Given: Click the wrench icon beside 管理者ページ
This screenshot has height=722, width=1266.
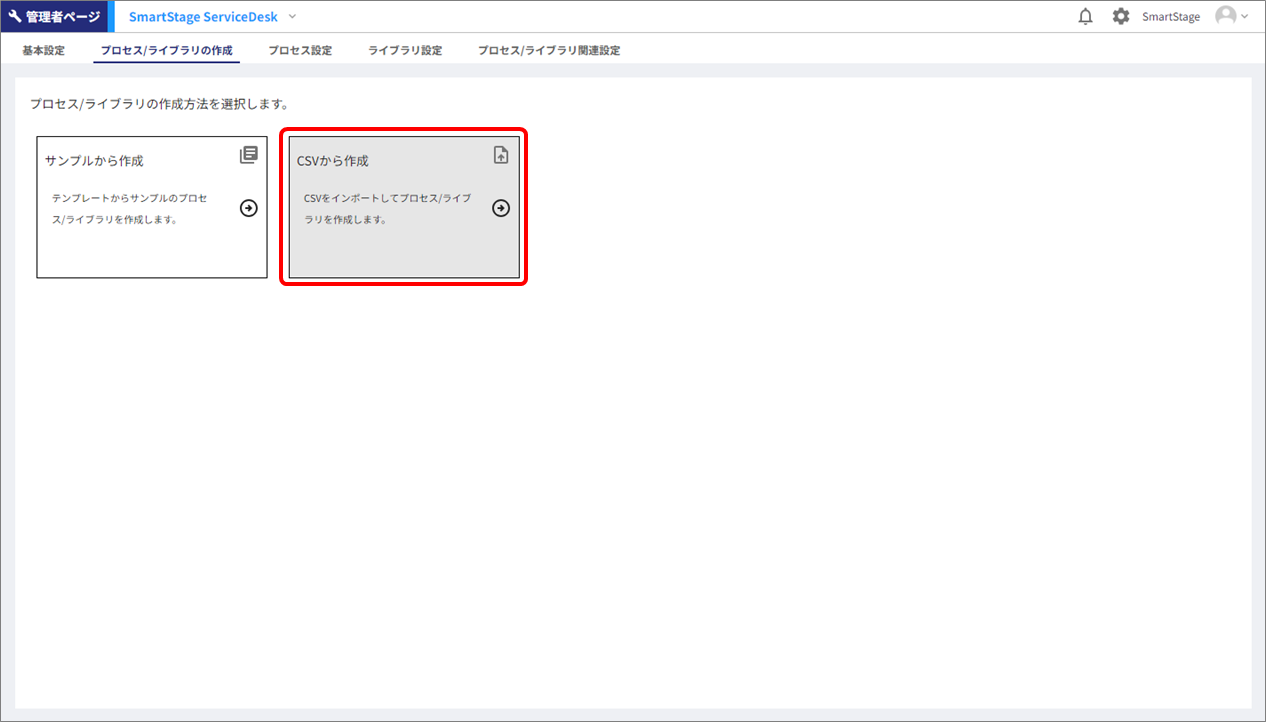Looking at the screenshot, I should [x=15, y=17].
